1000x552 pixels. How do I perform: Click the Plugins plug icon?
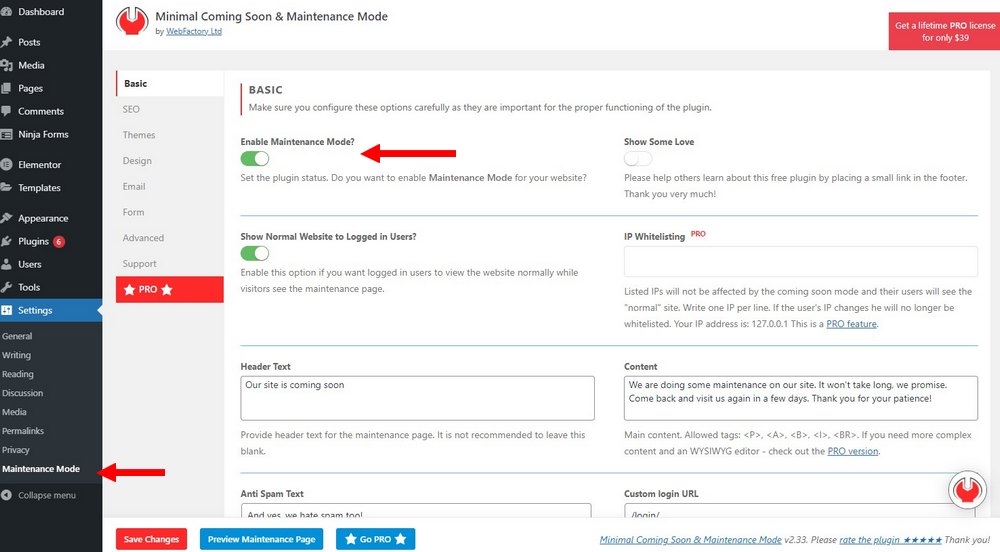pos(6,241)
